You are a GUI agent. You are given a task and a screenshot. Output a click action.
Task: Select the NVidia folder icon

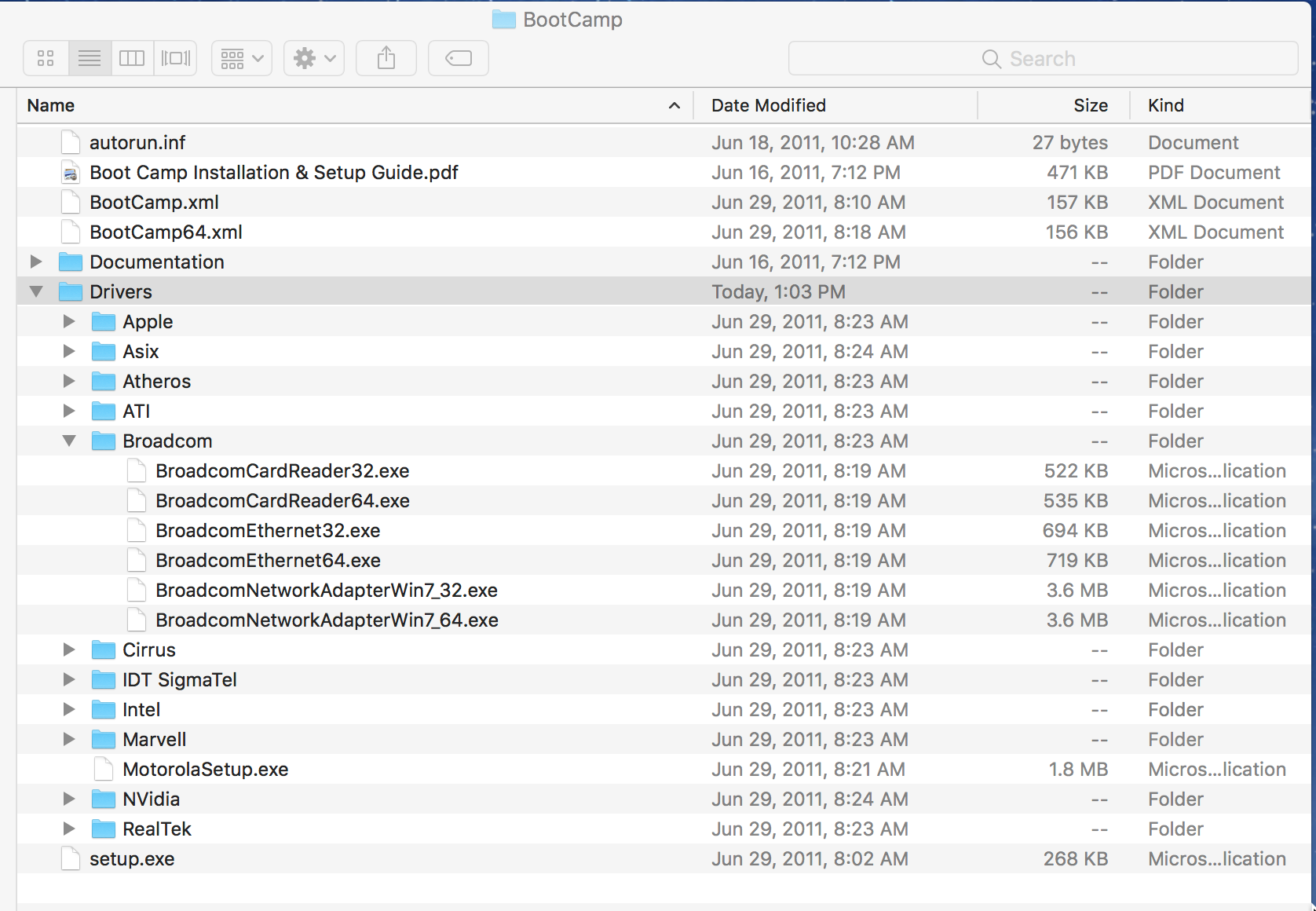tap(104, 799)
